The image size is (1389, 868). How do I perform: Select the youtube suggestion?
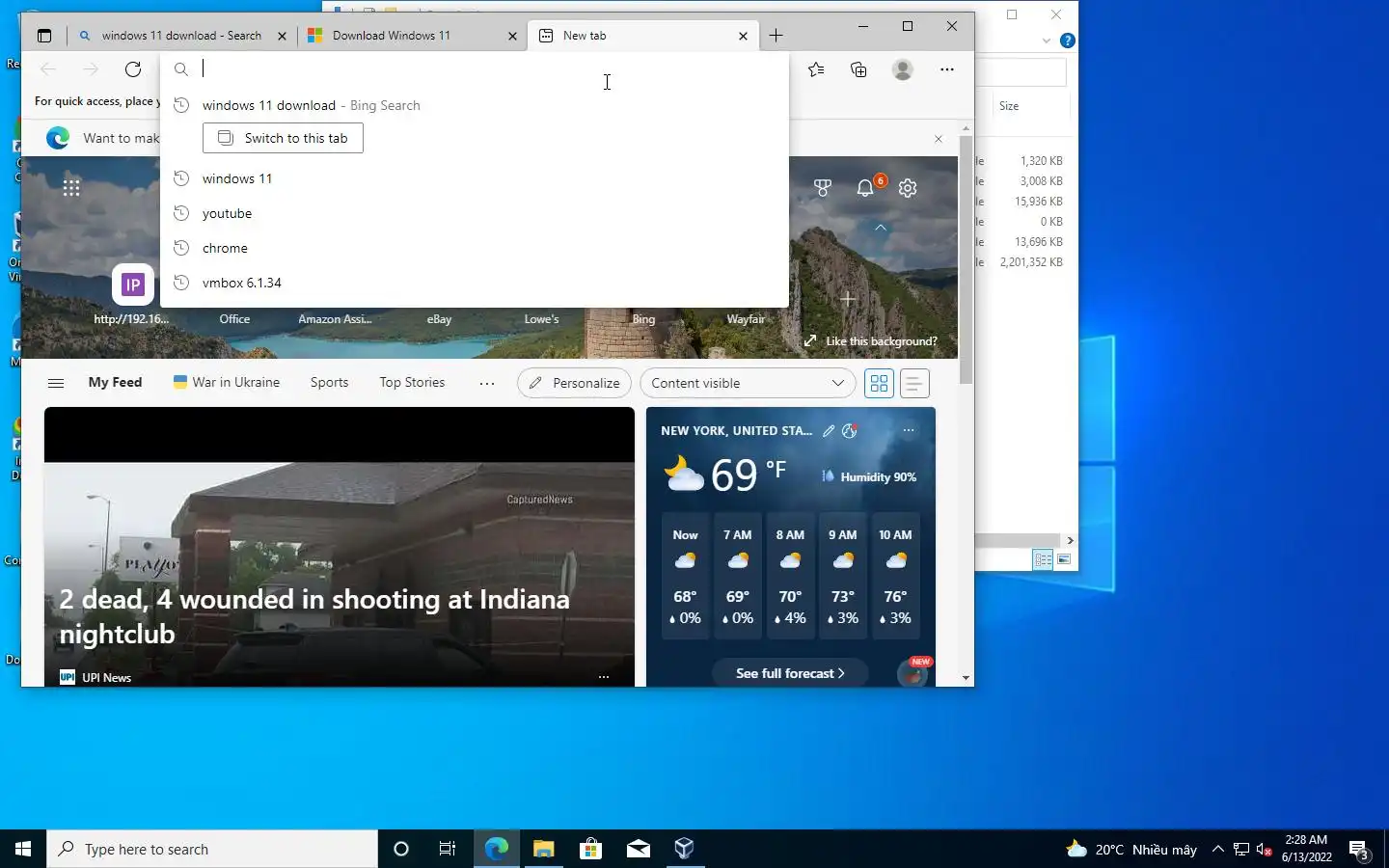click(x=475, y=213)
